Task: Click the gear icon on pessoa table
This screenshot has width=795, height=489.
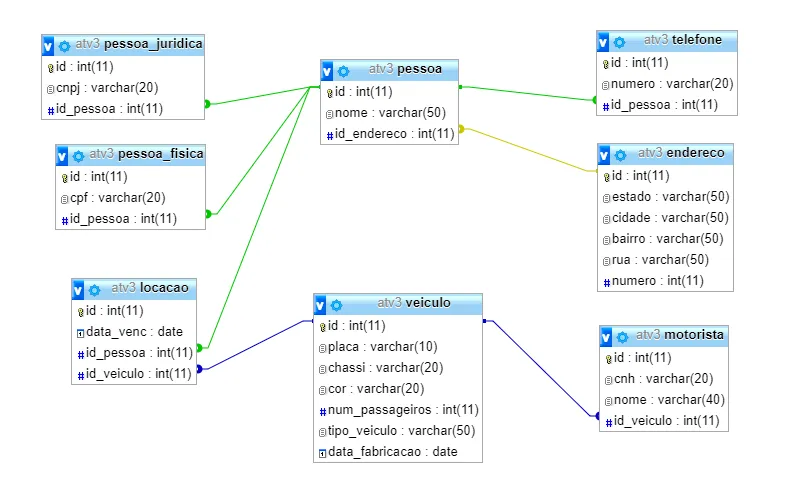Action: pyautogui.click(x=344, y=71)
